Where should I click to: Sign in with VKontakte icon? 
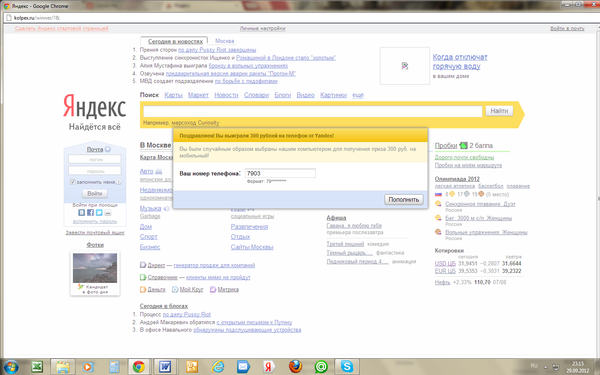pos(82,212)
